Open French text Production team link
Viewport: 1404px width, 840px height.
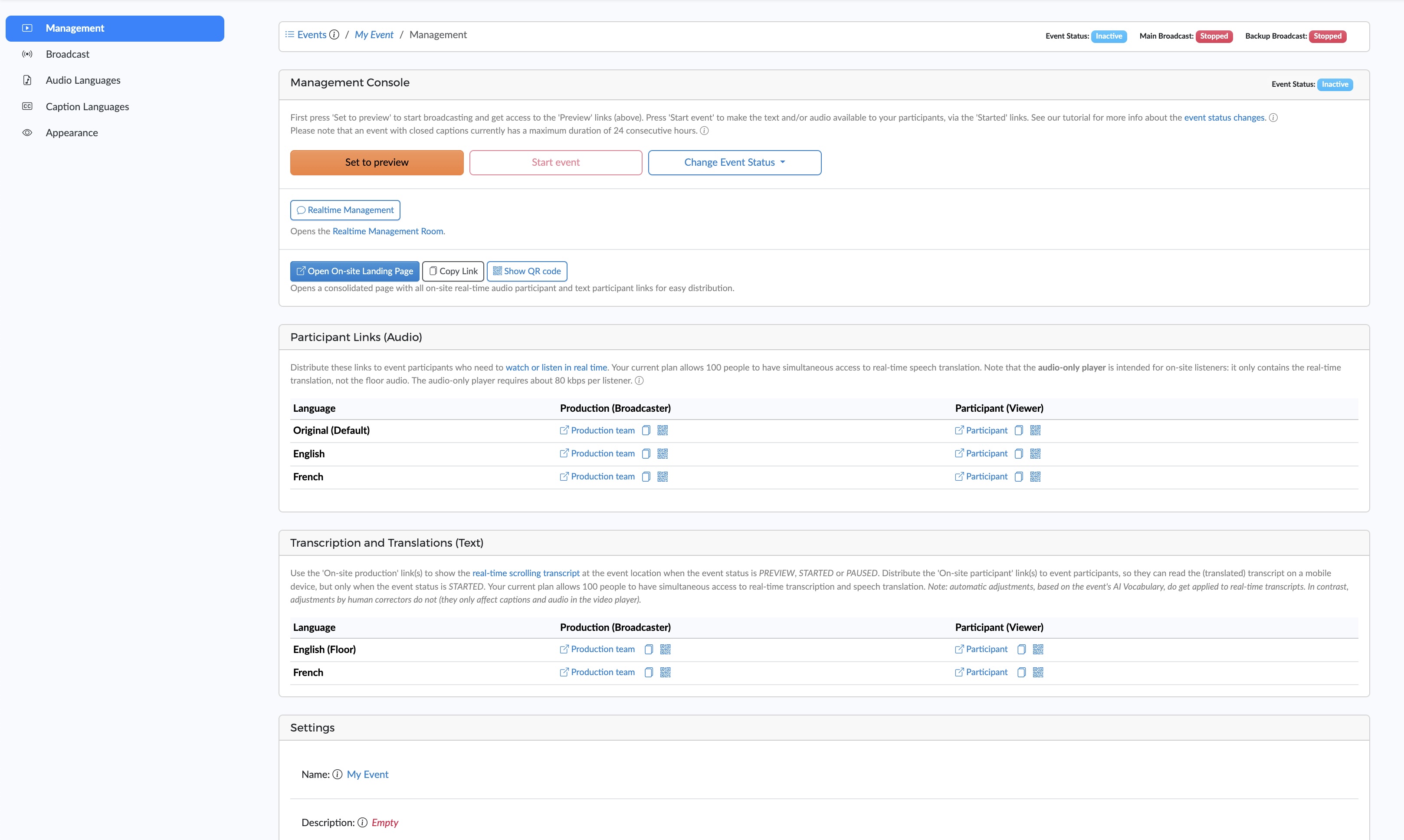click(597, 673)
